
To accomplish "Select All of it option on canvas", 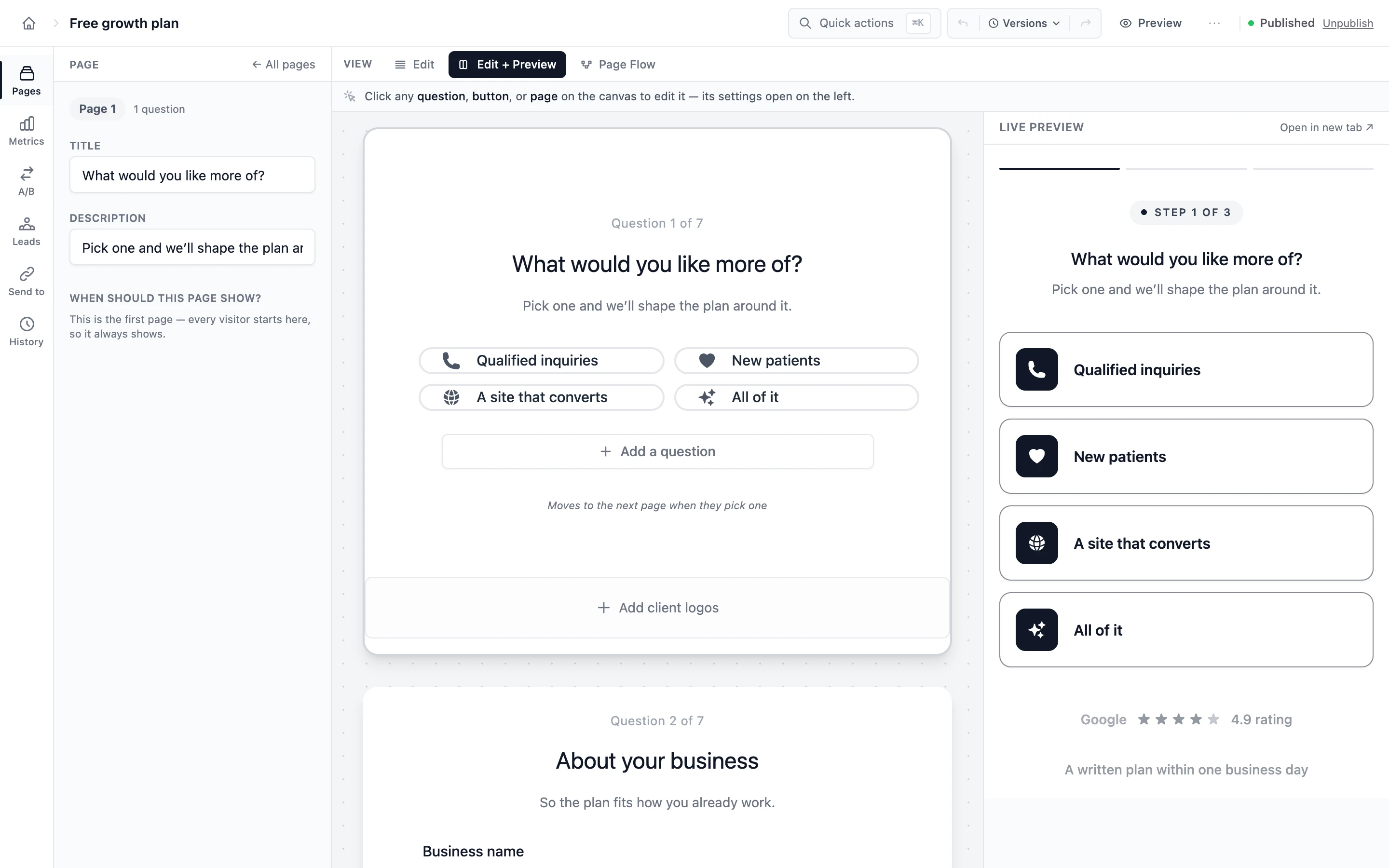I will 796,397.
